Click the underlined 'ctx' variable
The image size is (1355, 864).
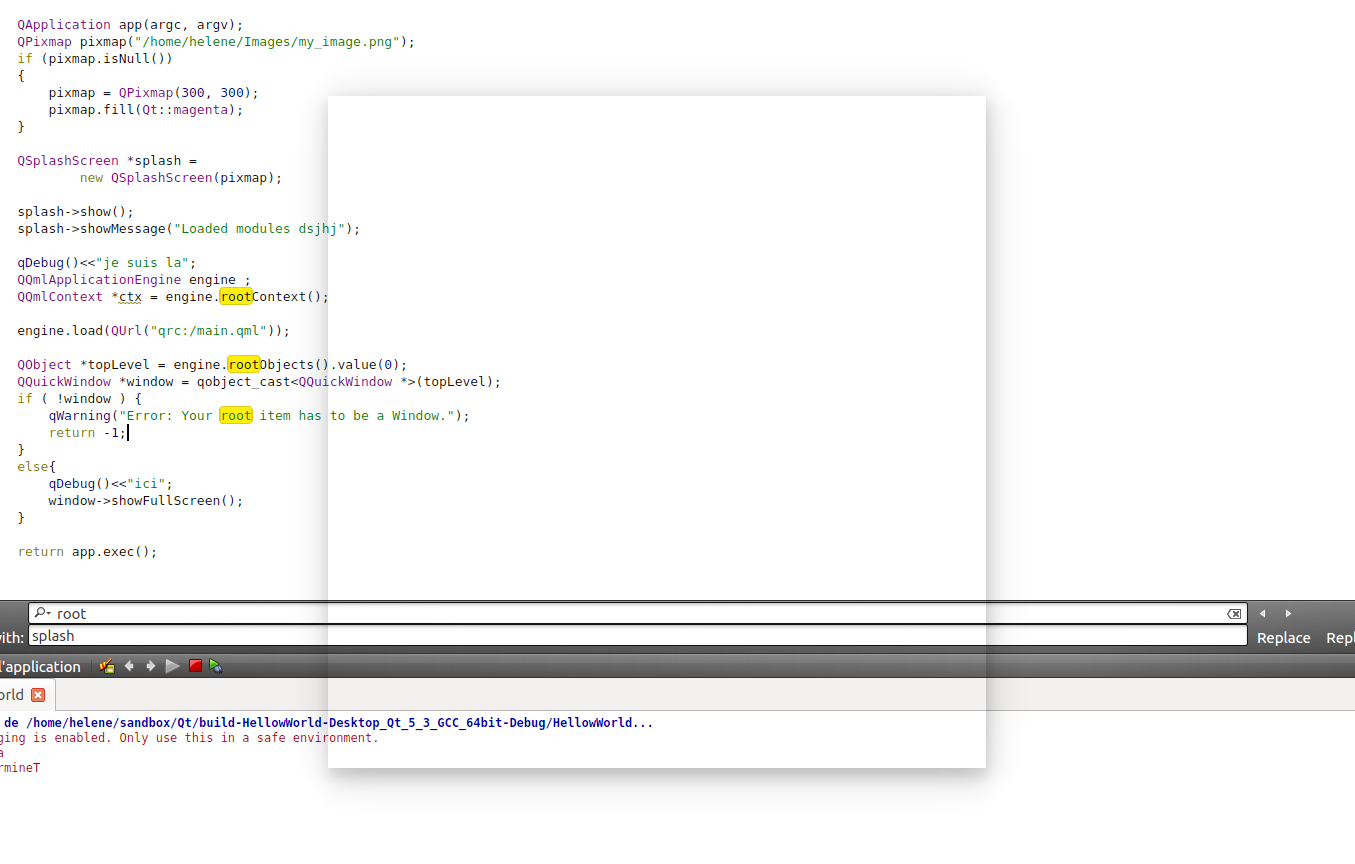tap(130, 296)
